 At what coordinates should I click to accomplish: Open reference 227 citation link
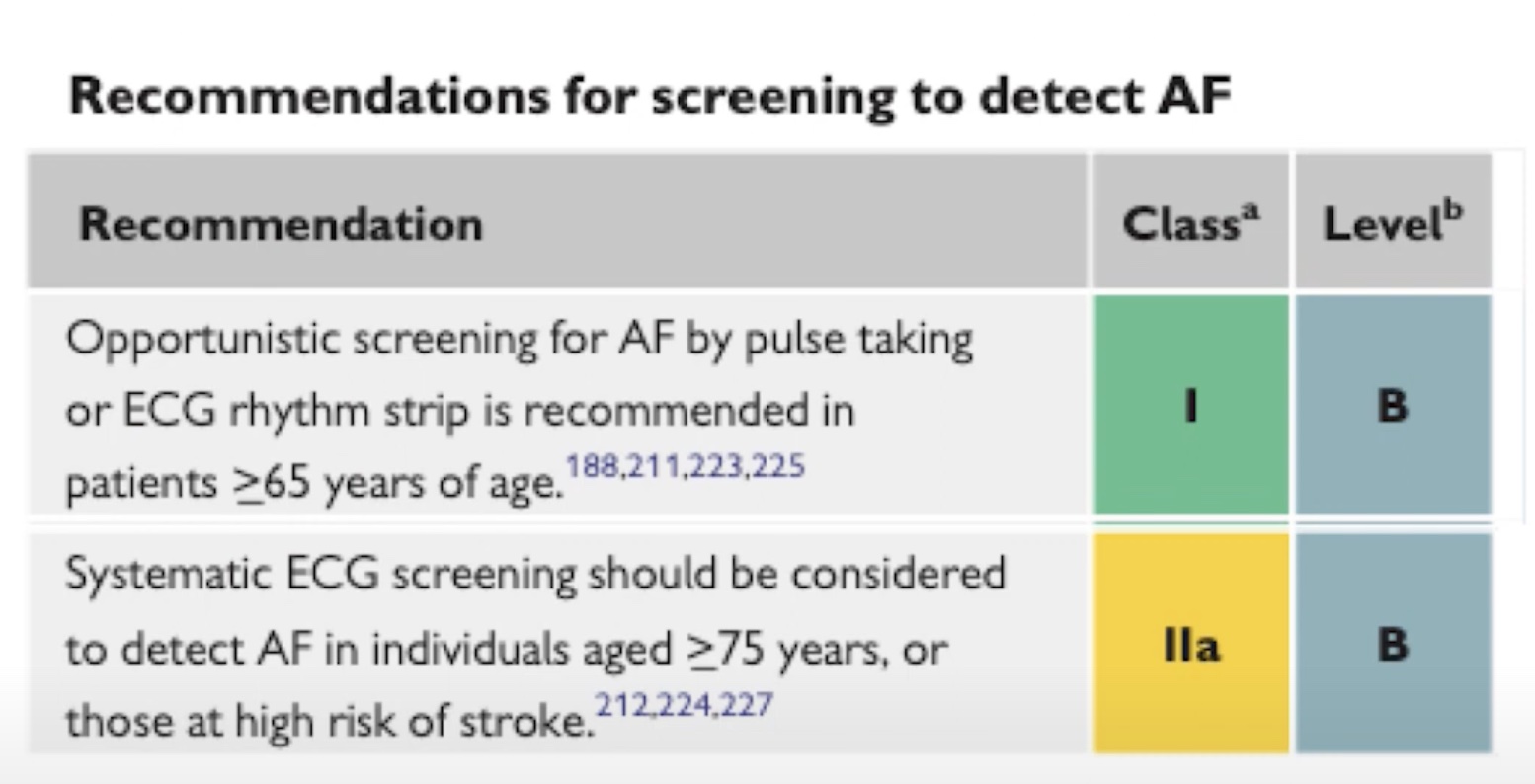pos(746,705)
